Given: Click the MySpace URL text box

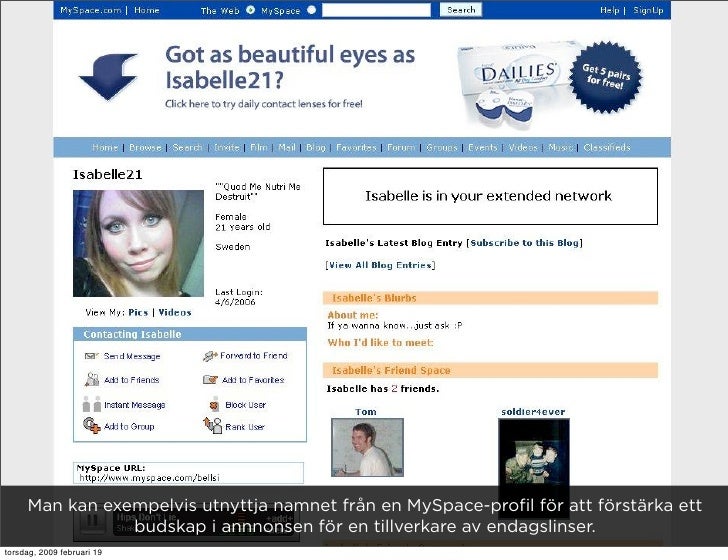Looking at the screenshot, I should click(188, 473).
